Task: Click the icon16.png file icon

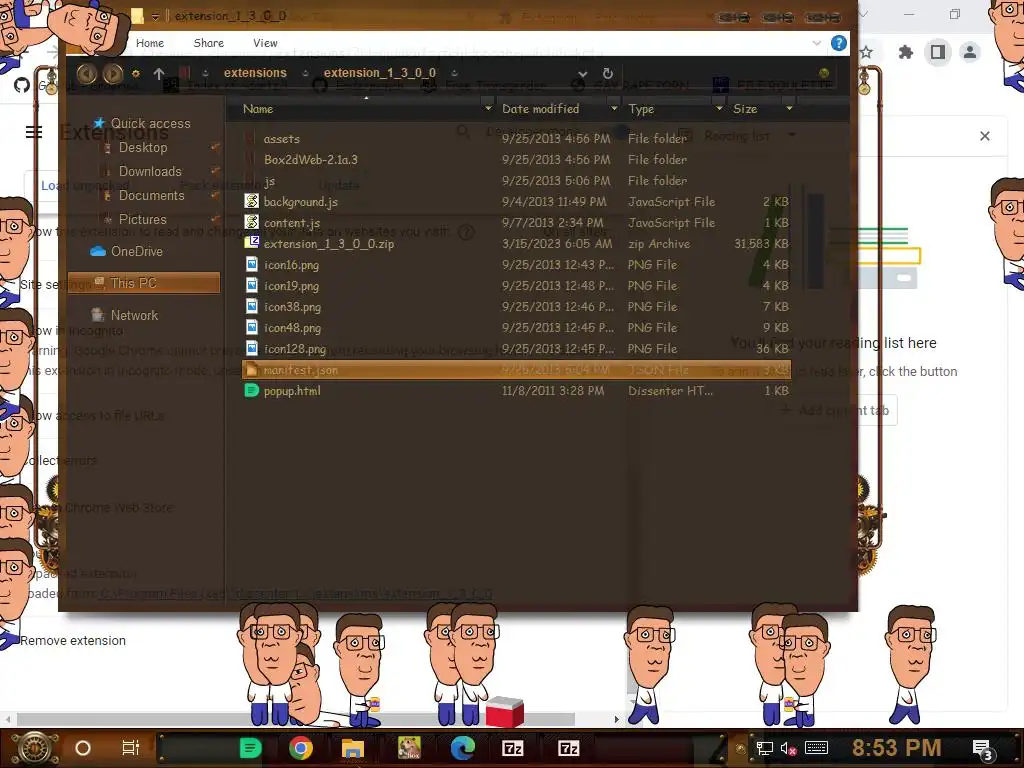Action: (251, 264)
